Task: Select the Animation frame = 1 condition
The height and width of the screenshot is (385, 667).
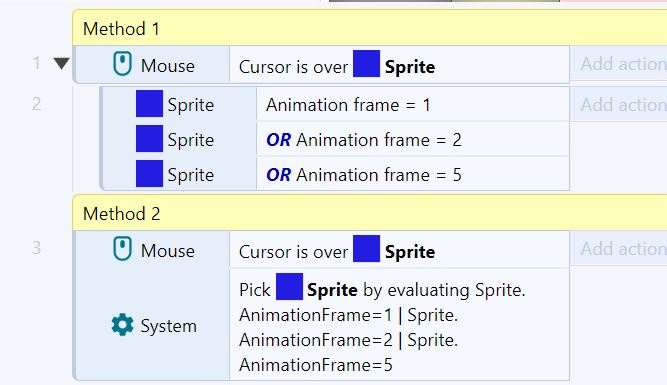Action: [413, 104]
